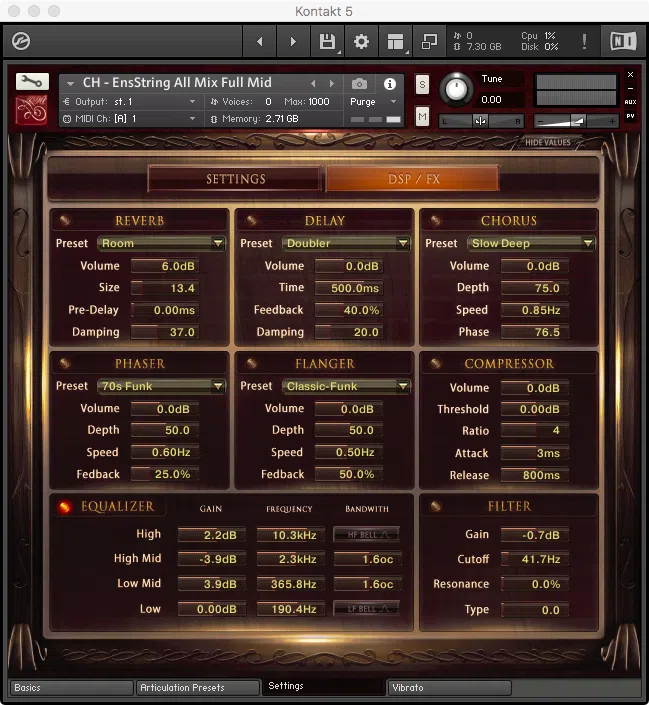Click the exclamation panic button

pos(585,42)
